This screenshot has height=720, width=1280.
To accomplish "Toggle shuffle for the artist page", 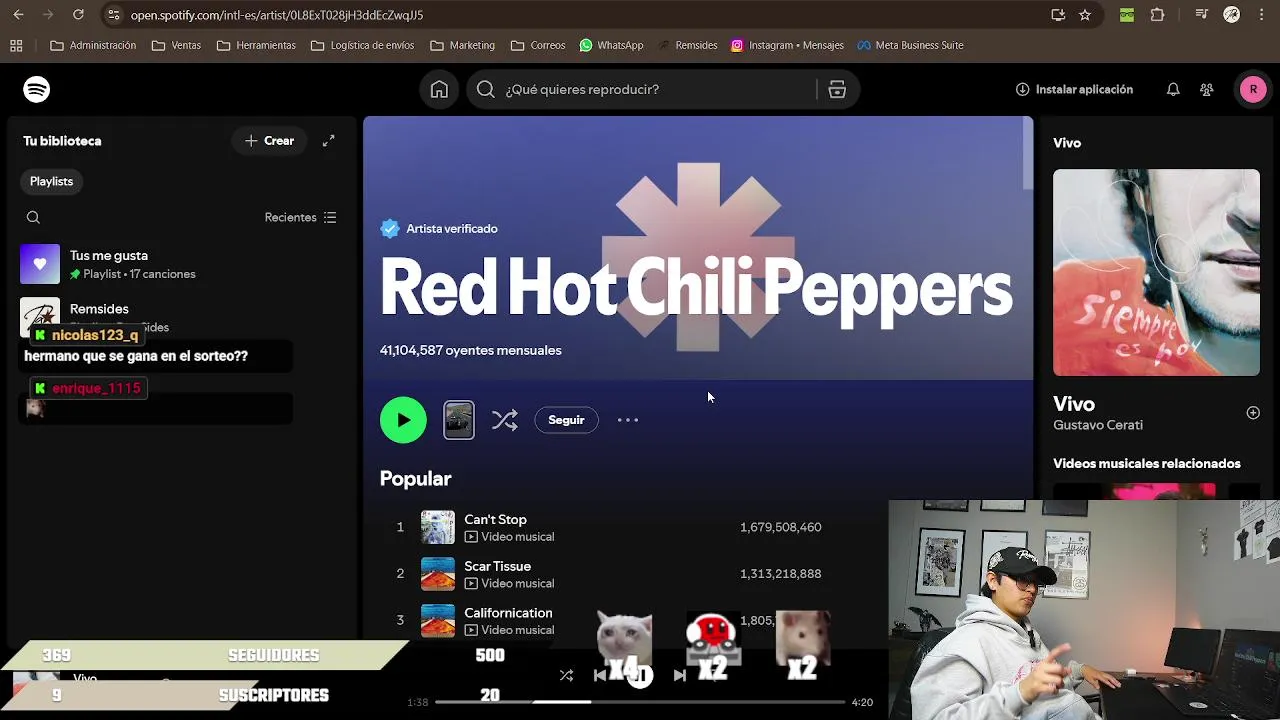I will click(504, 420).
